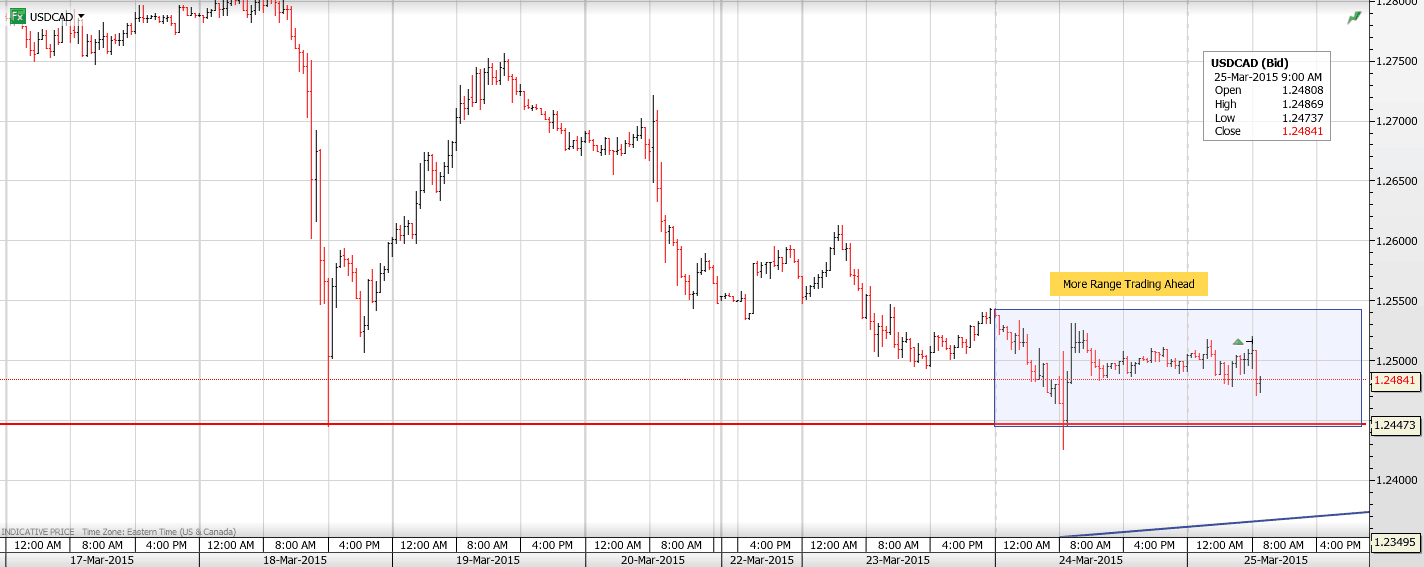Click the USDCAD symbol name text
Viewport: 1424px width, 567px height.
(x=51, y=17)
